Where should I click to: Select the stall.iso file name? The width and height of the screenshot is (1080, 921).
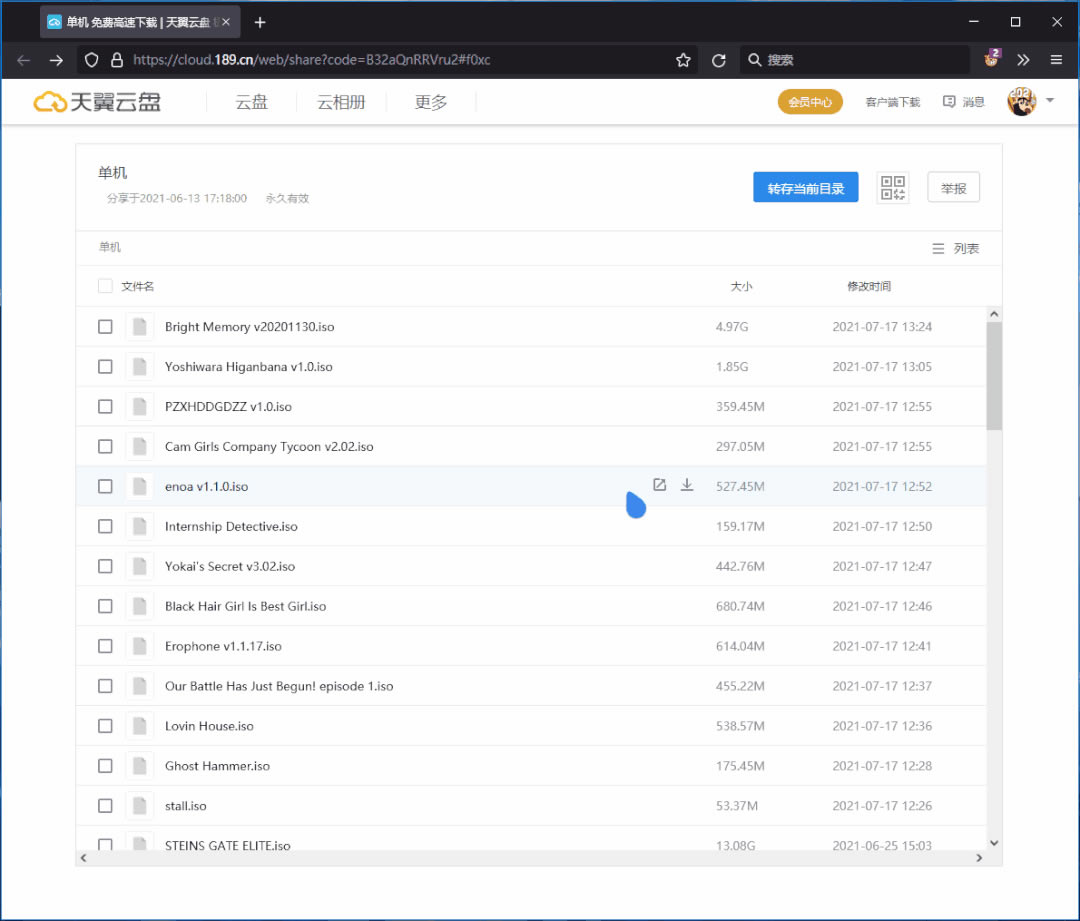click(185, 806)
